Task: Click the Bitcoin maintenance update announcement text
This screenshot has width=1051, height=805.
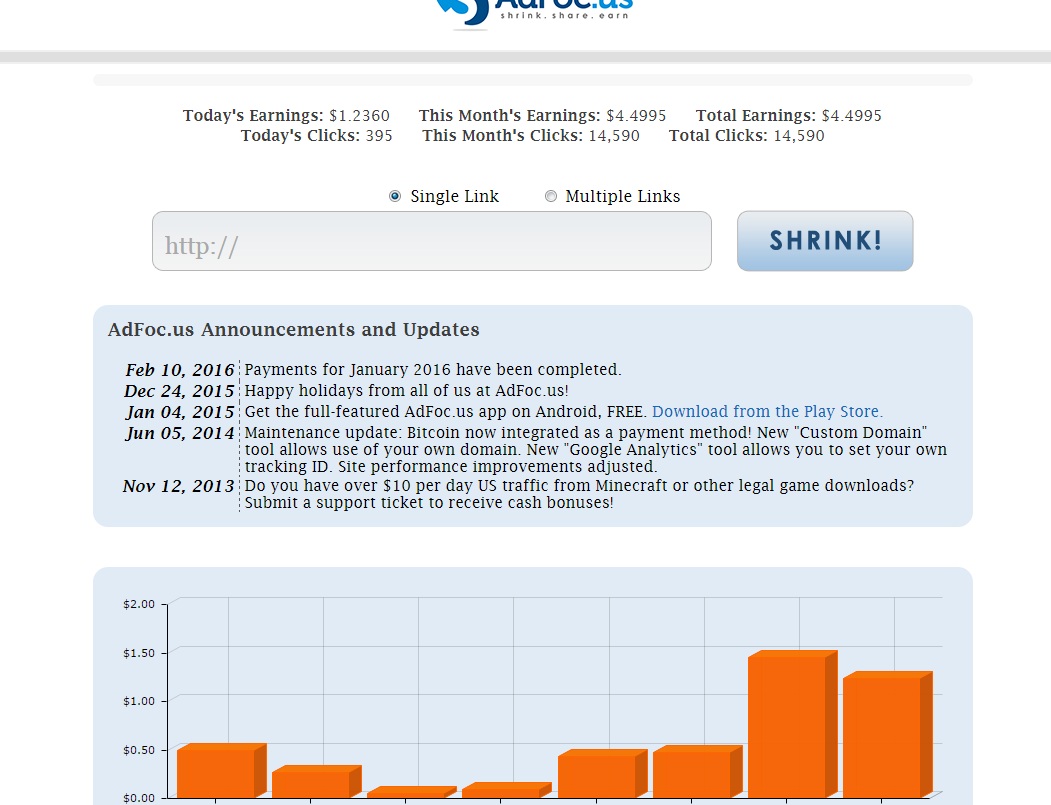Action: [x=596, y=450]
